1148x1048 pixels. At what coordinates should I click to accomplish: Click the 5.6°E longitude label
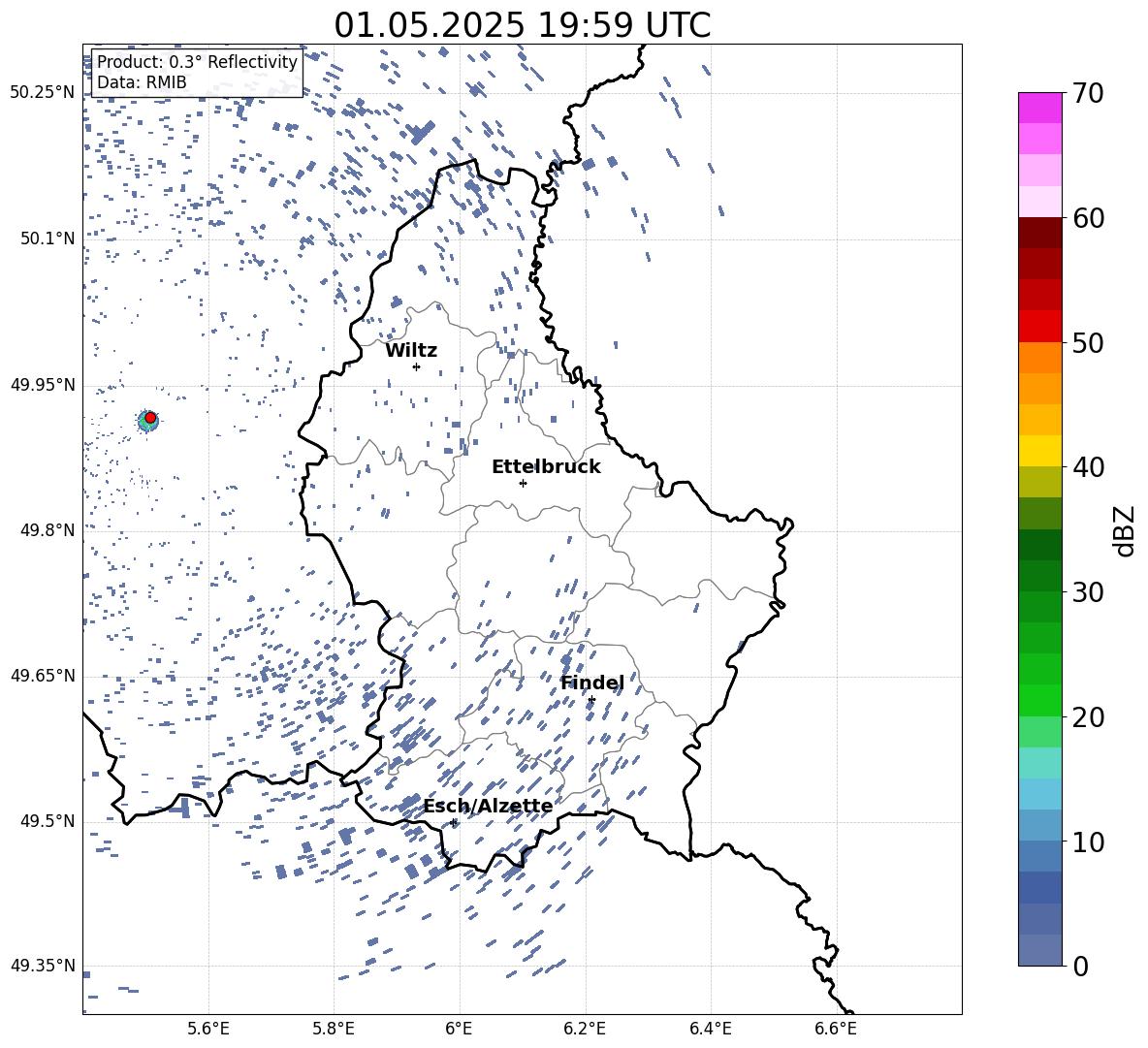[x=208, y=1029]
